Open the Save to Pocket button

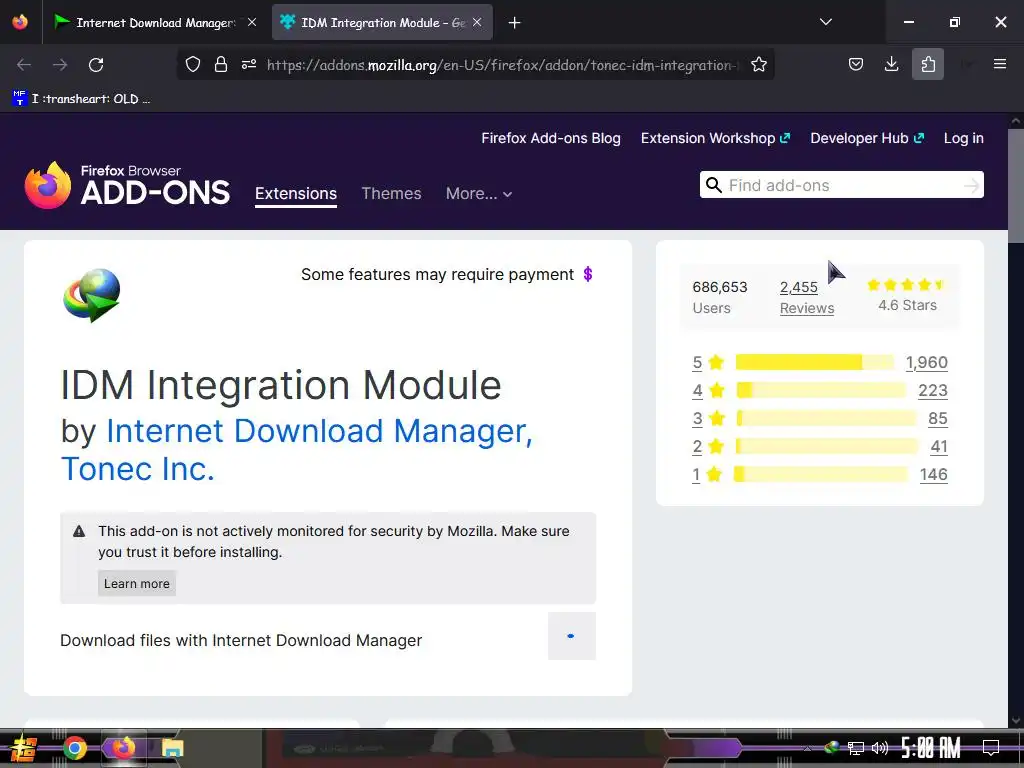[856, 64]
